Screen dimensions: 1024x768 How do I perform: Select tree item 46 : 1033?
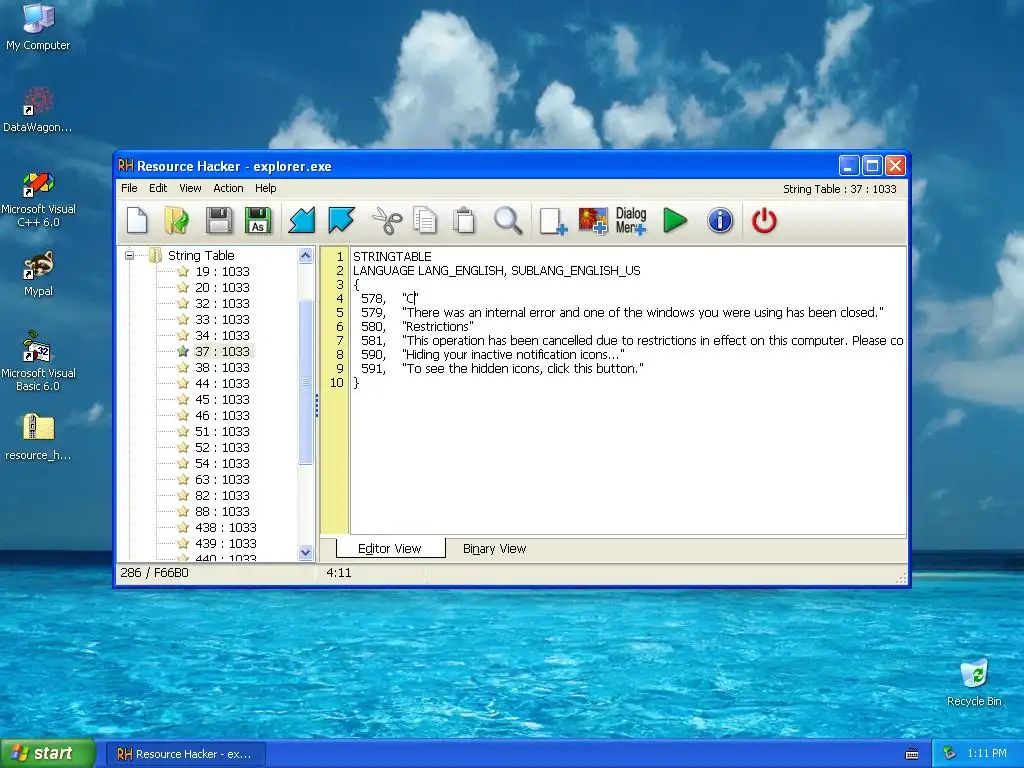(222, 415)
